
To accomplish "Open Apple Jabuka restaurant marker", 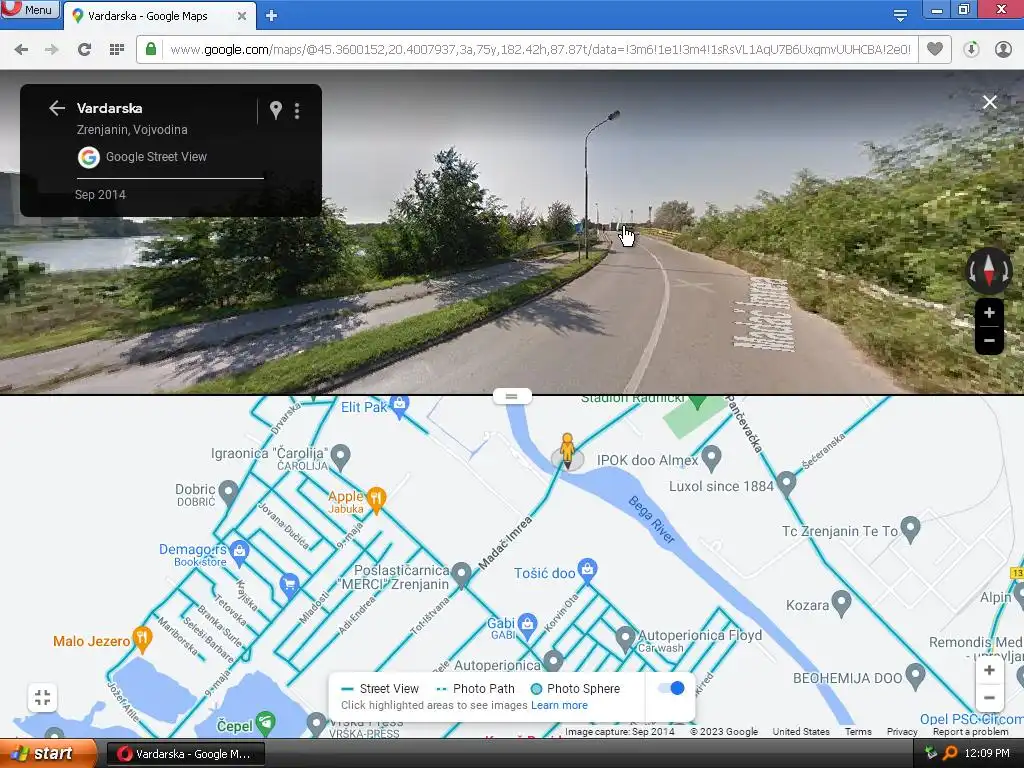I will pos(376,500).
